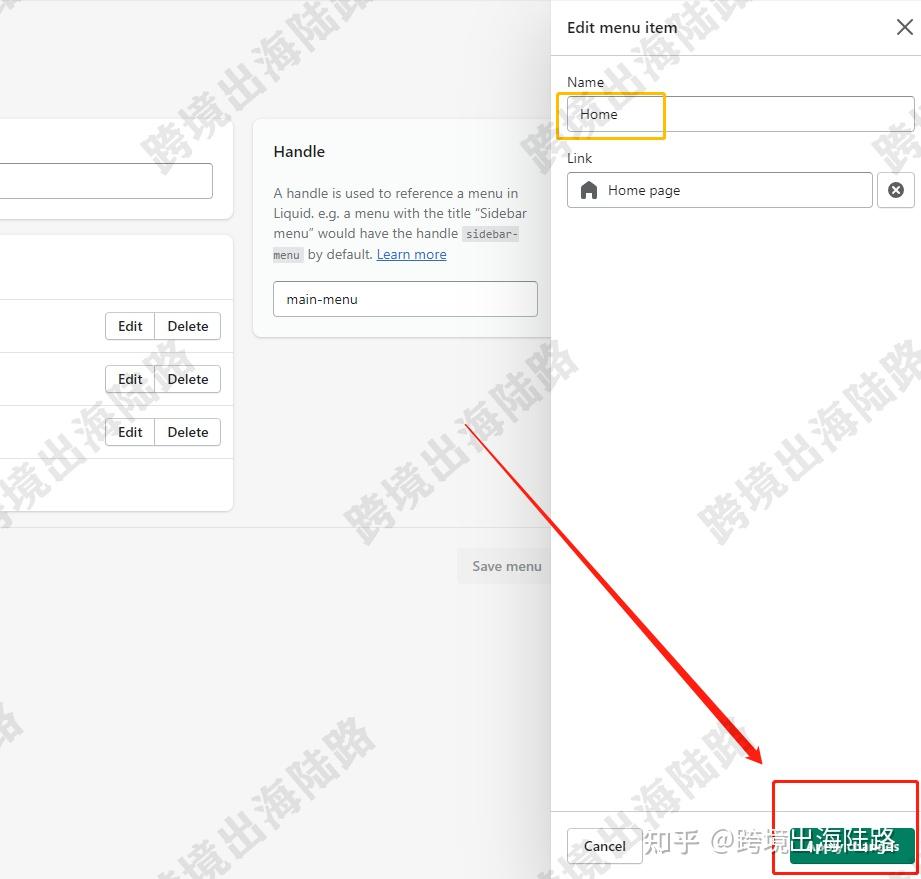Apply changes with the green button
Image resolution: width=921 pixels, height=879 pixels.
852,846
